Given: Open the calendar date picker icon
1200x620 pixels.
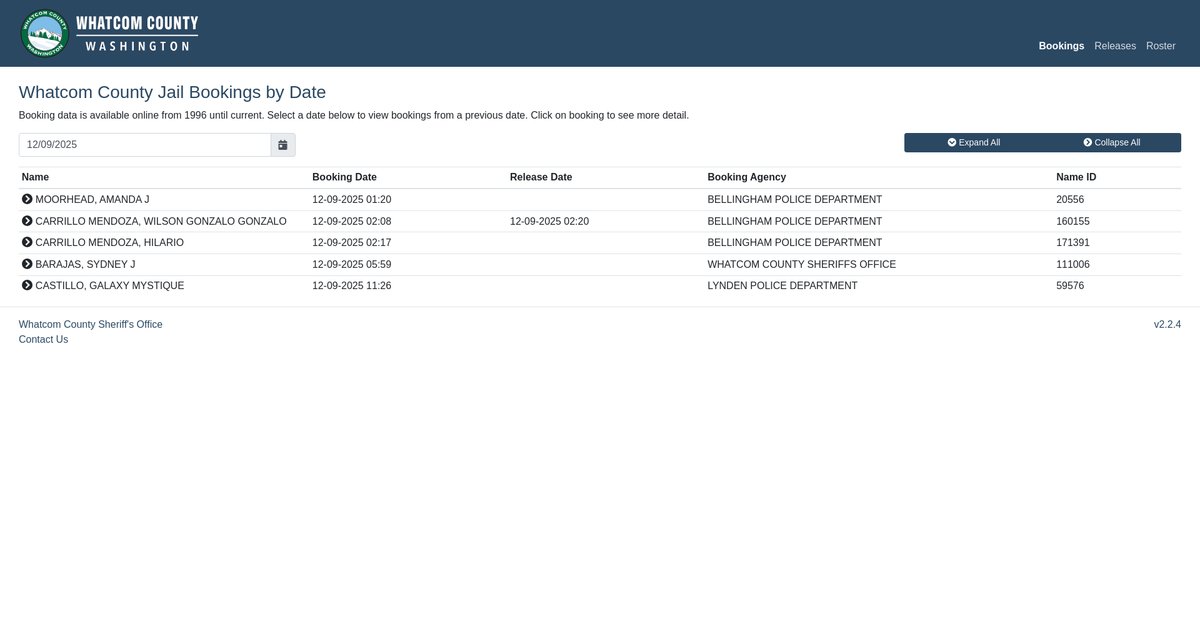Looking at the screenshot, I should pos(283,145).
